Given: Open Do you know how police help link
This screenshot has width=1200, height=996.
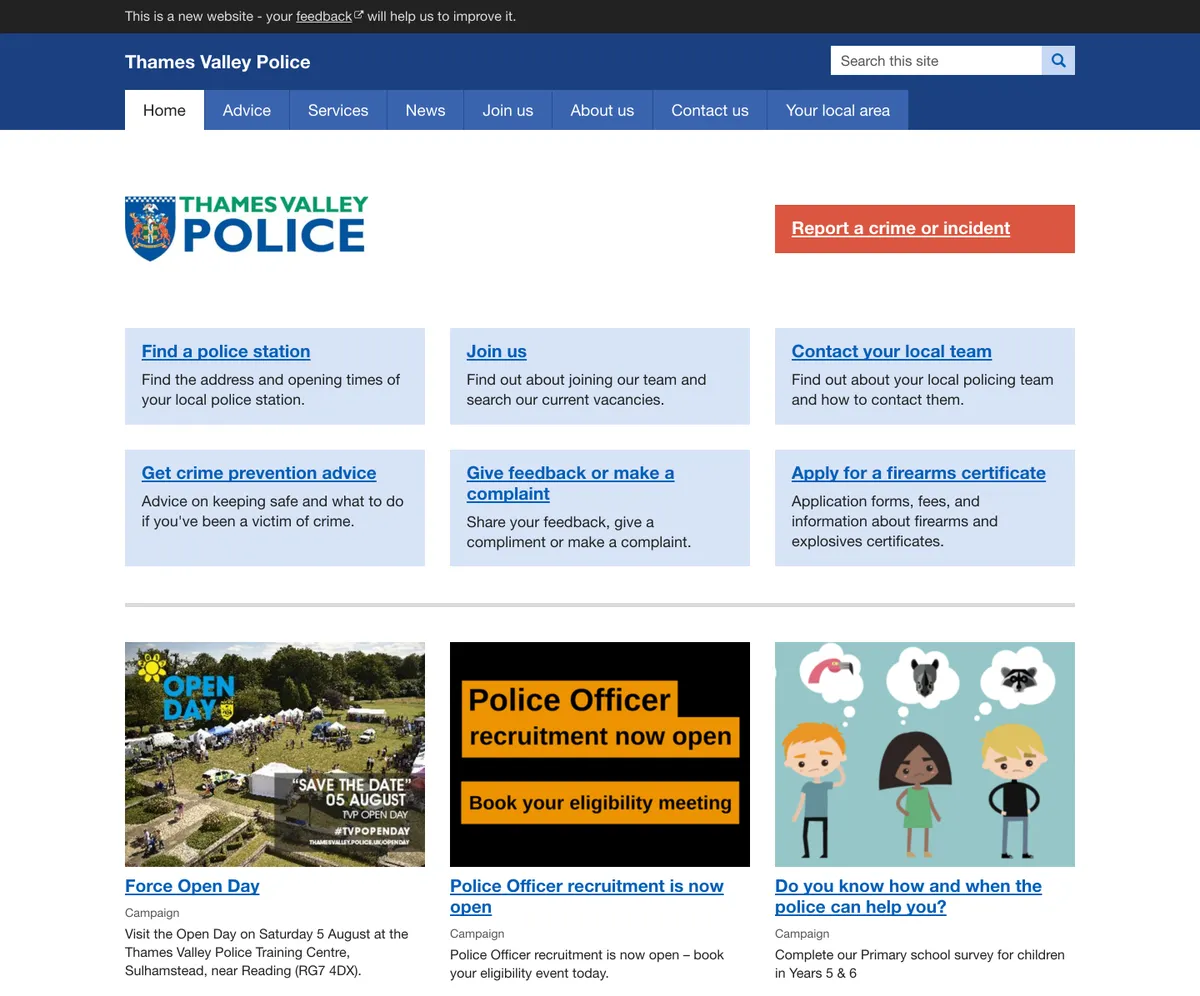Looking at the screenshot, I should 908,896.
